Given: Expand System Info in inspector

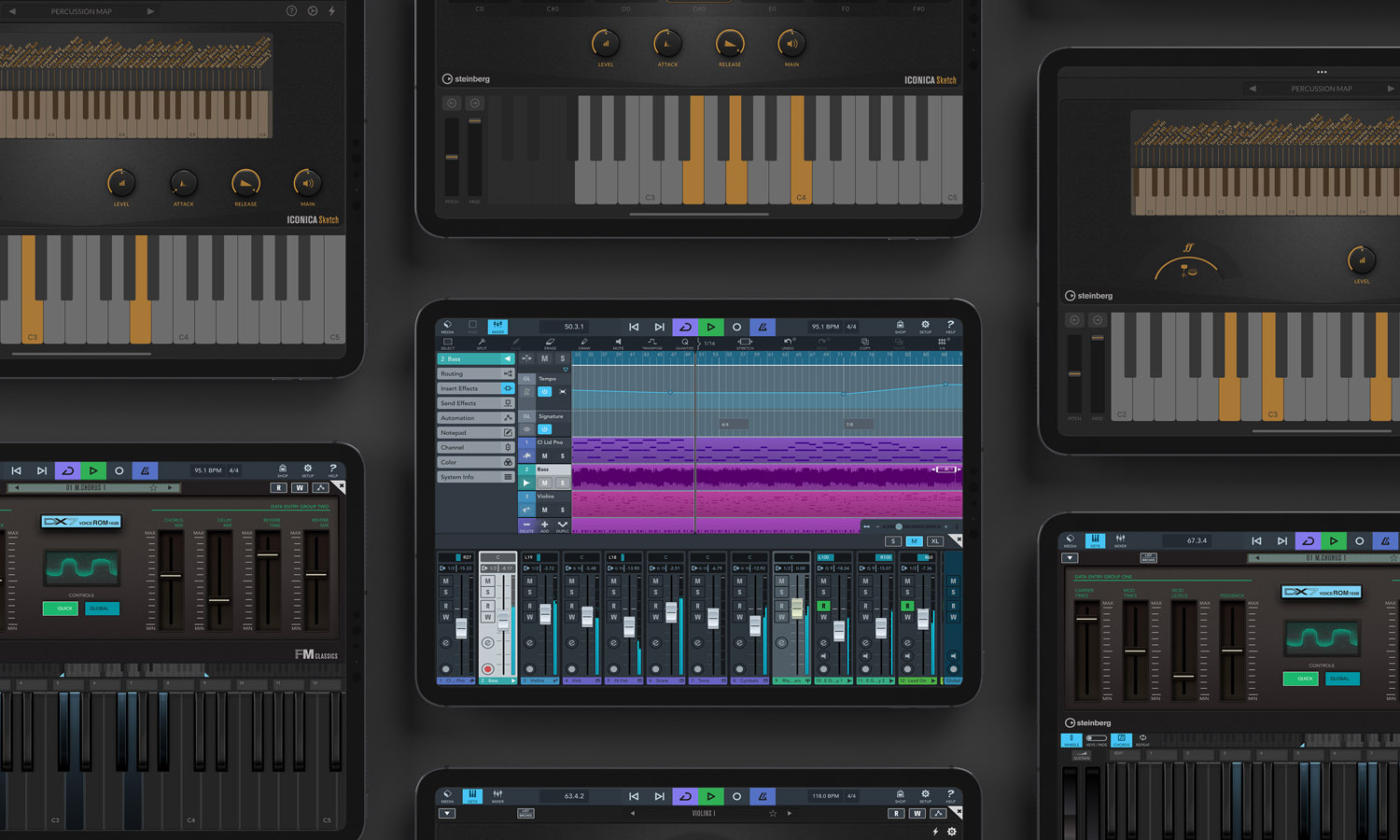Looking at the screenshot, I should coord(476,477).
